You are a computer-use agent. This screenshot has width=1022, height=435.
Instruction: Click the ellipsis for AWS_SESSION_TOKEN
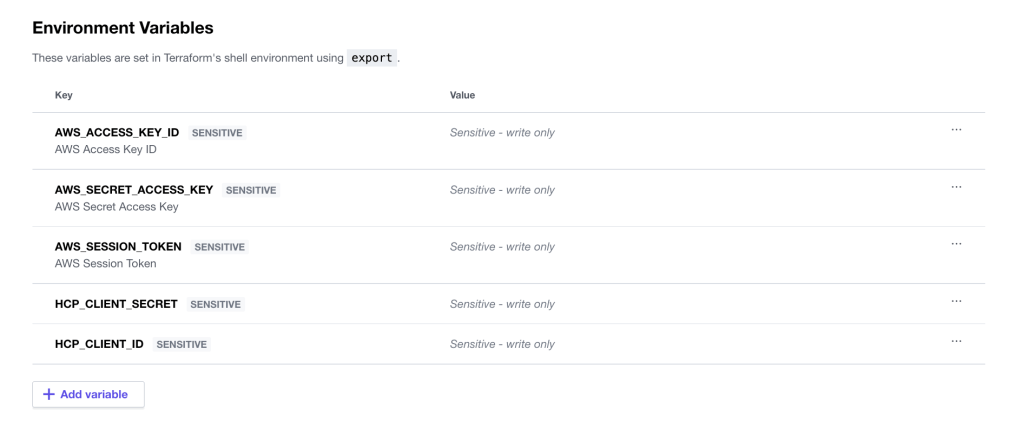(x=956, y=244)
